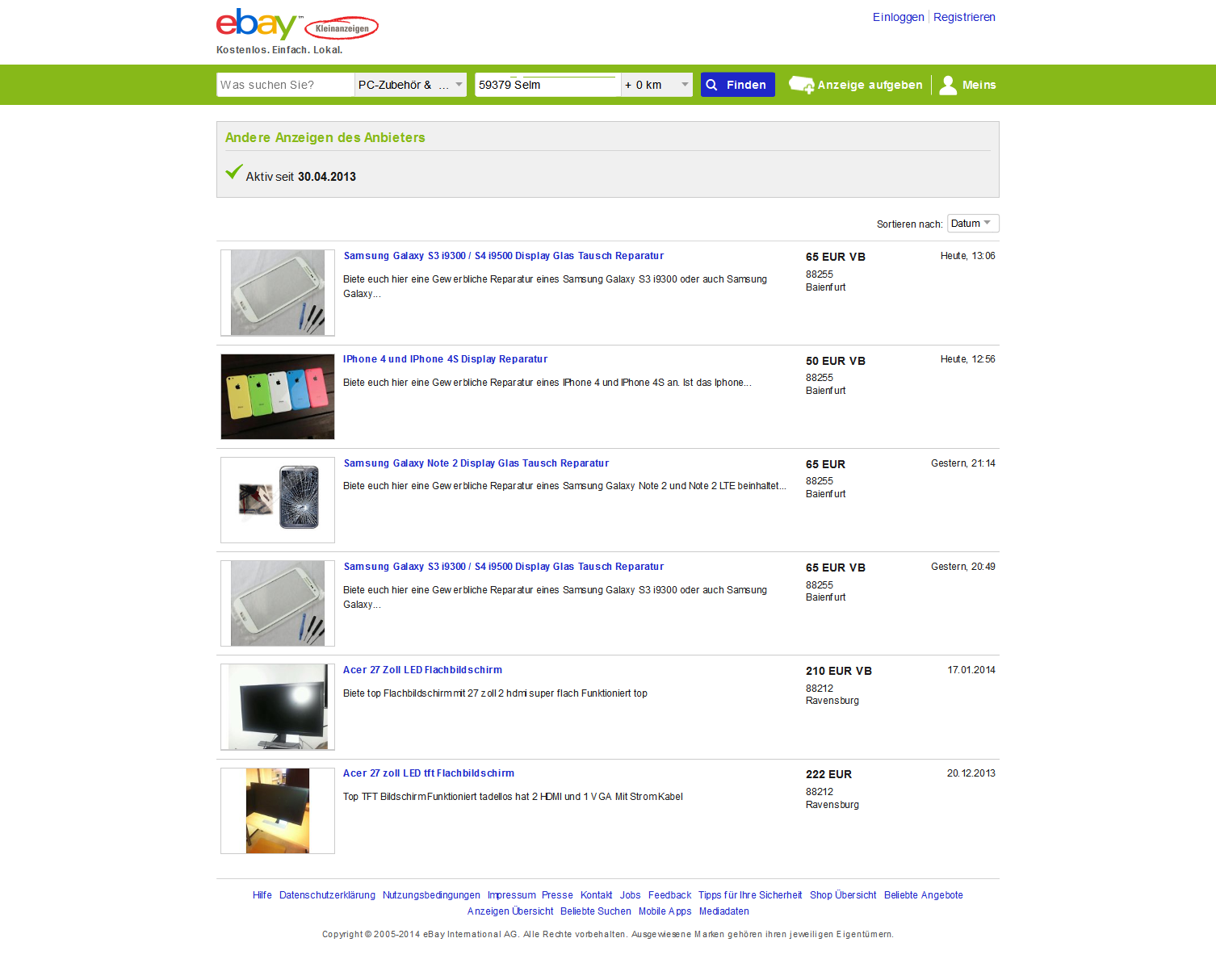Click the Einloggen link
The height and width of the screenshot is (980, 1216).
click(x=898, y=17)
